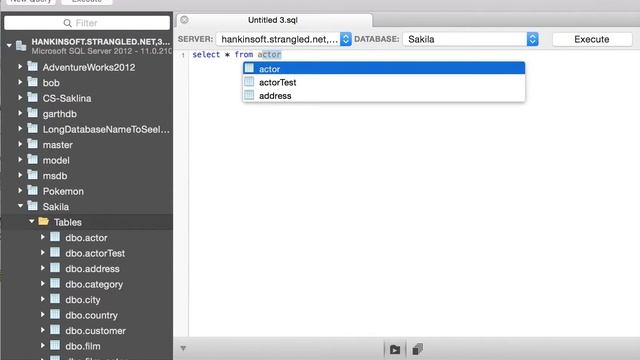640x360 pixels.
Task: Click the server icon for HANKINSOFT.STRANGLED.NET
Action: pyautogui.click(x=21, y=45)
